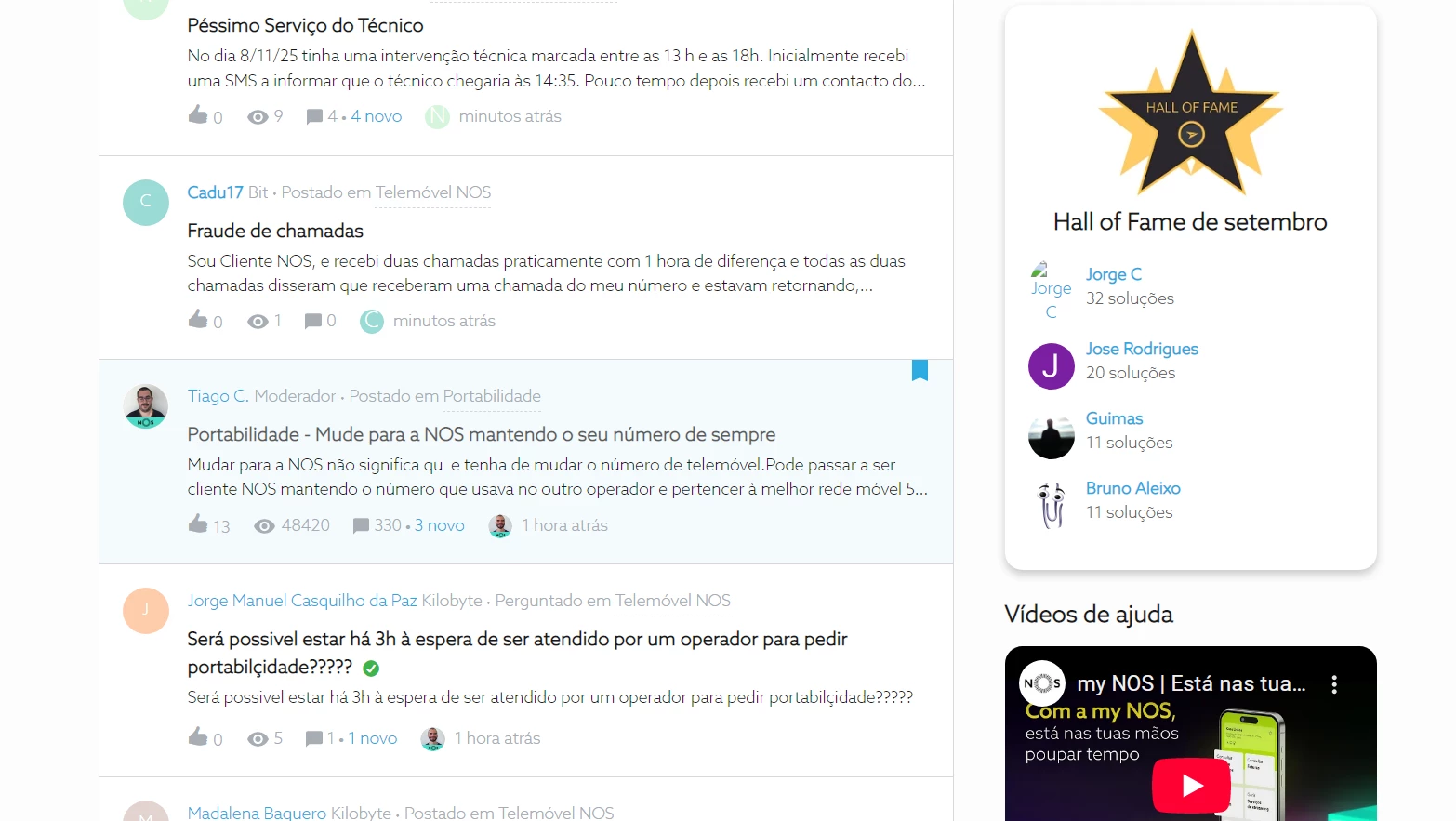Open the Fraude de chamadas topic

pyautogui.click(x=275, y=231)
